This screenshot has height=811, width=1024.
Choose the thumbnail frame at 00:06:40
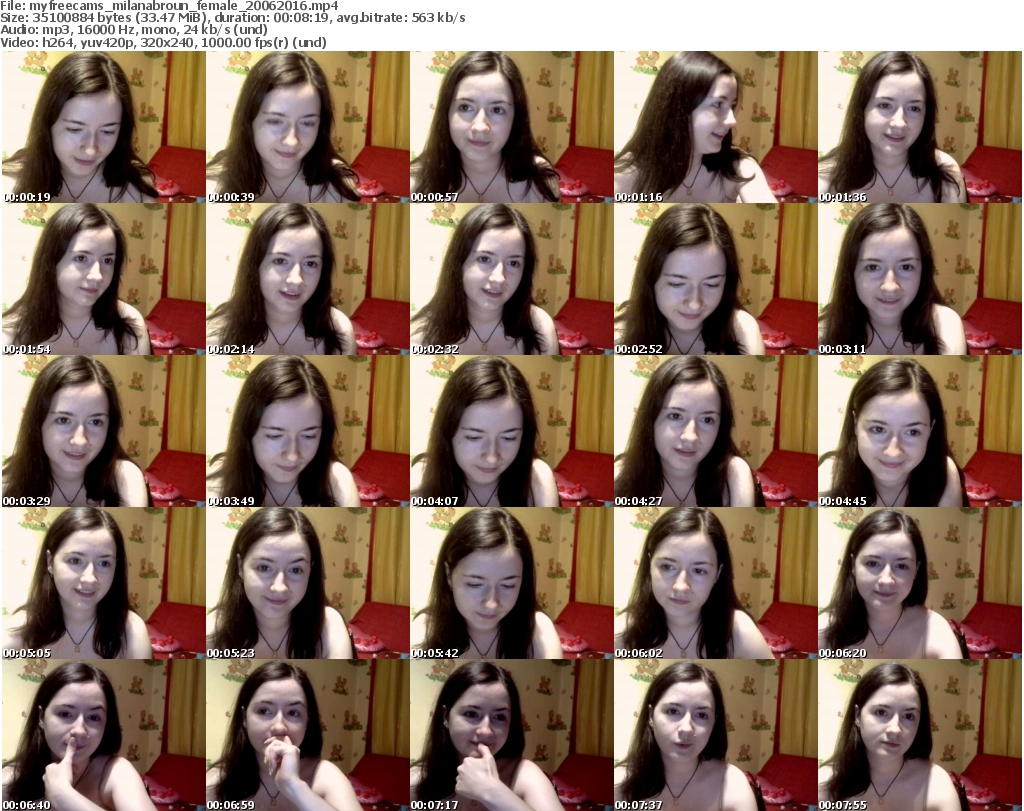pos(104,735)
